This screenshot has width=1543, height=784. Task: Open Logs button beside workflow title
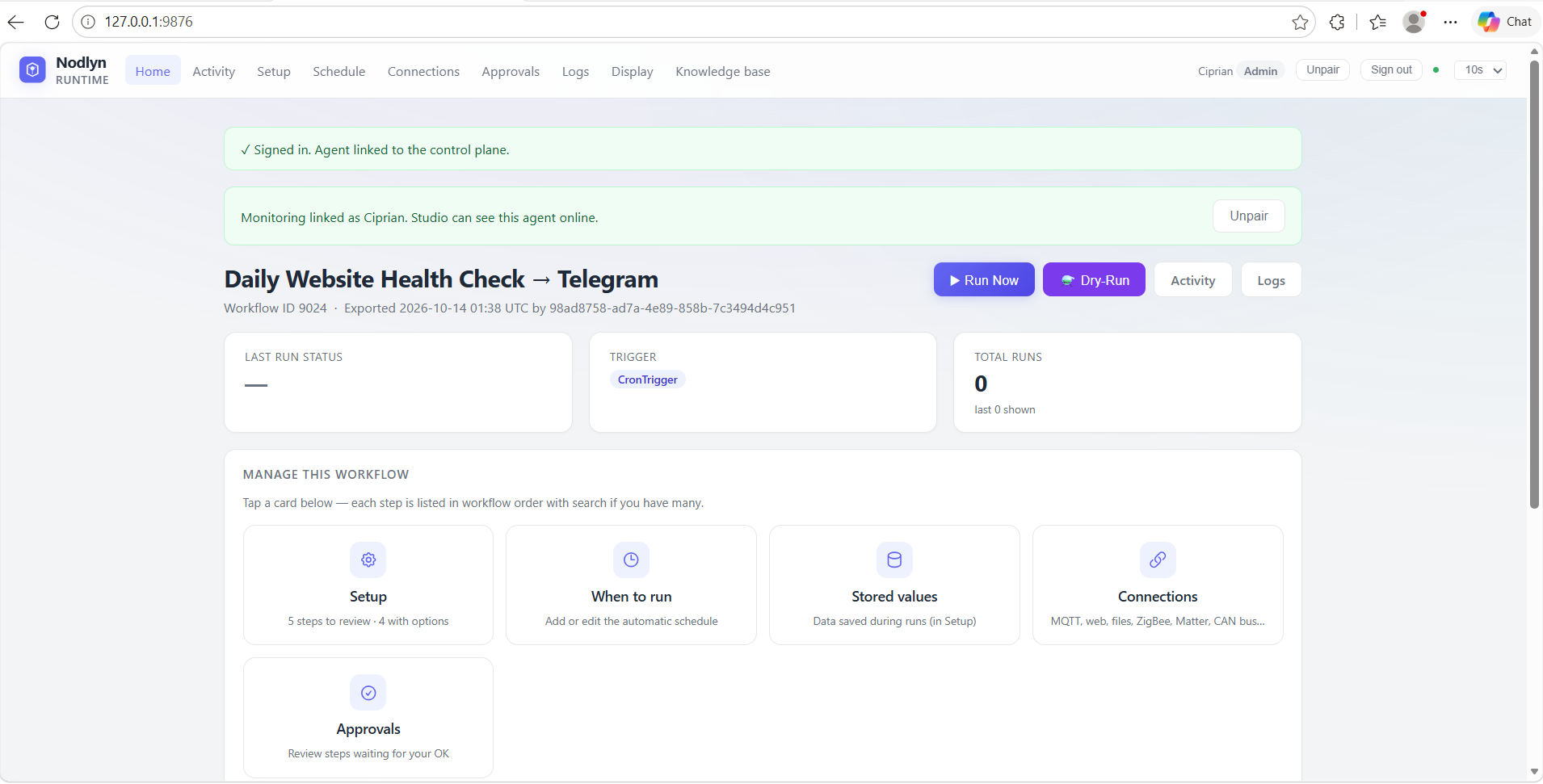pyautogui.click(x=1271, y=280)
